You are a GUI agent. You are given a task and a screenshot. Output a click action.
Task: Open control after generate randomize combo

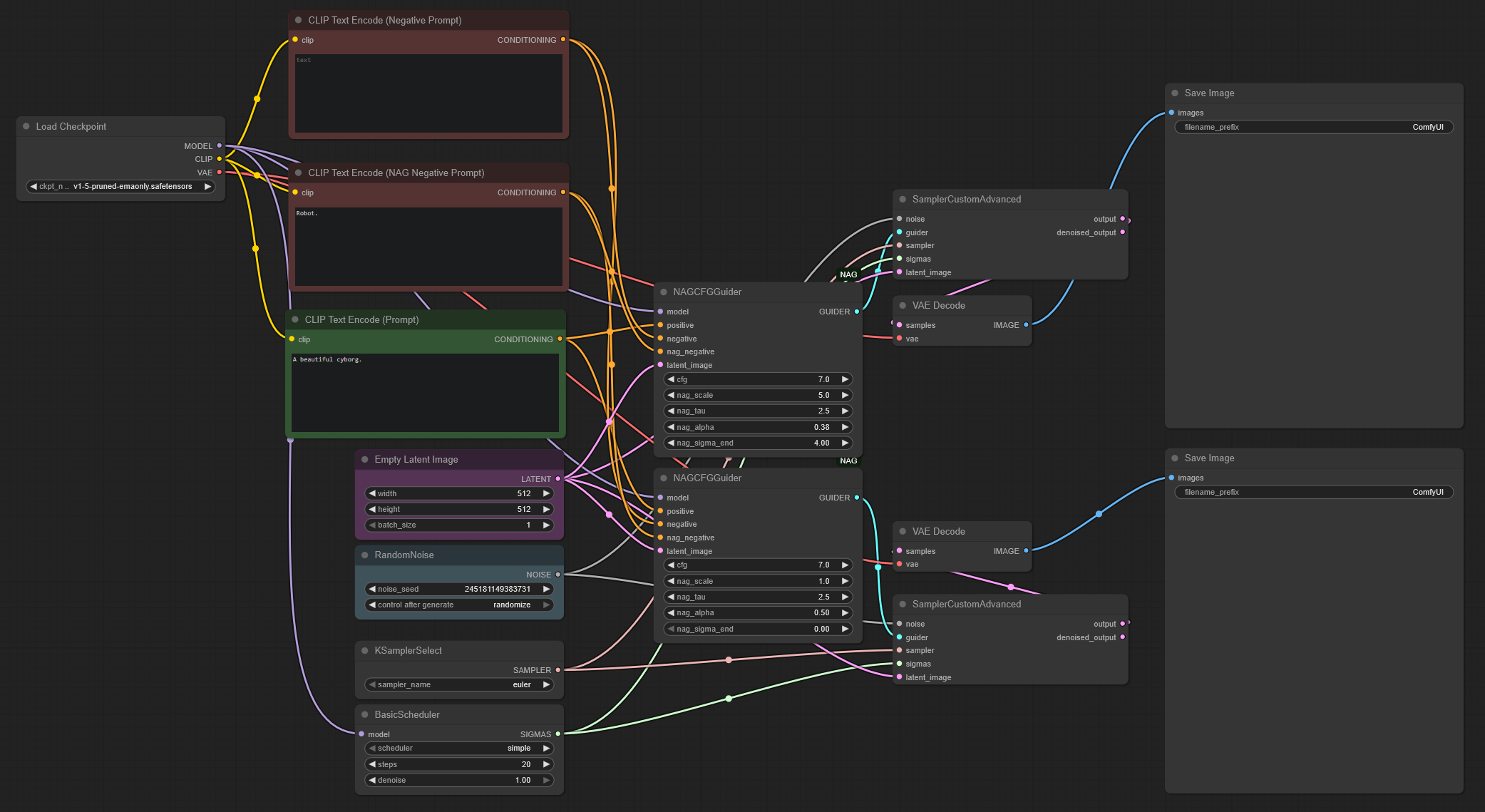click(x=459, y=605)
